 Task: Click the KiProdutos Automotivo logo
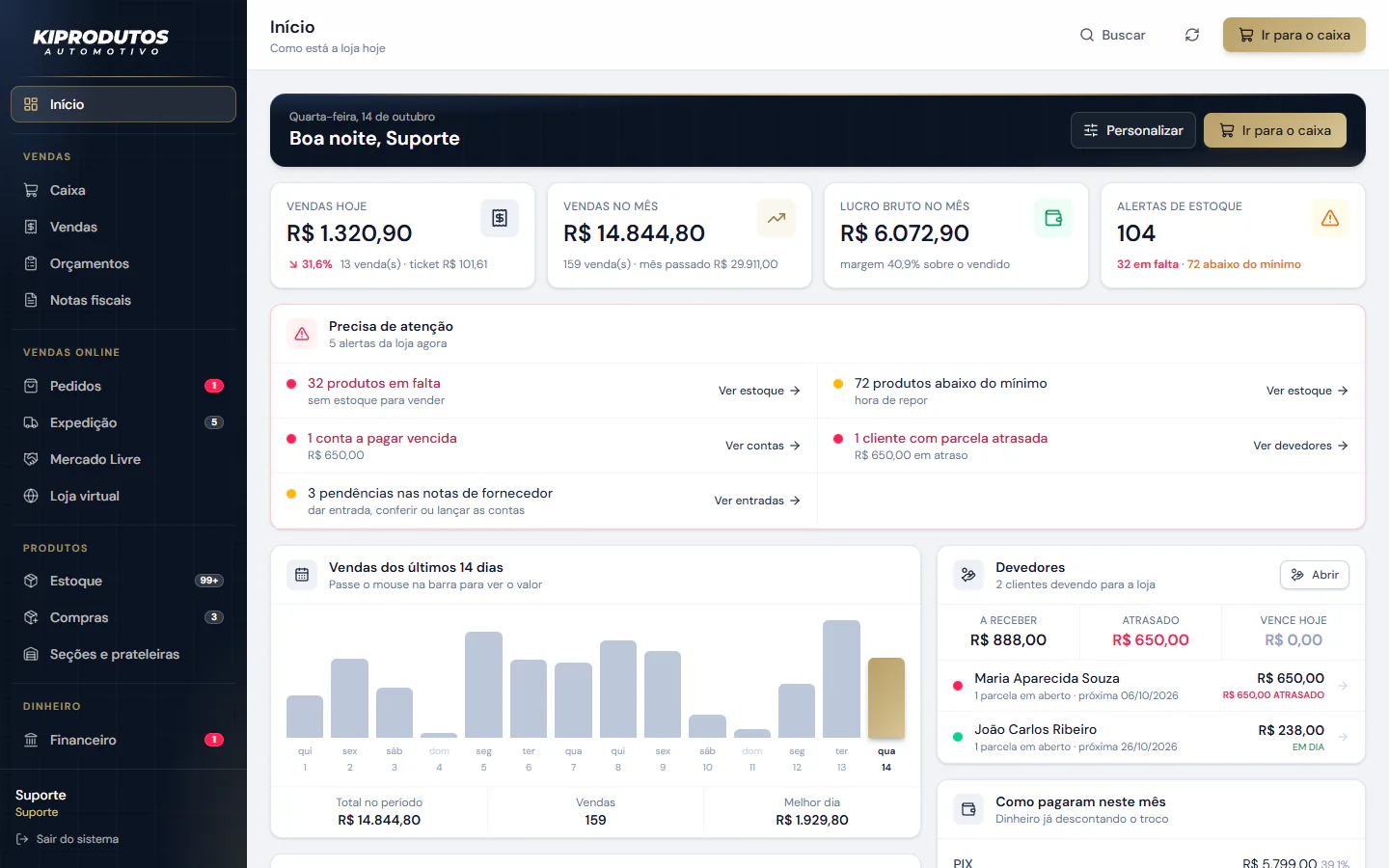pyautogui.click(x=101, y=41)
